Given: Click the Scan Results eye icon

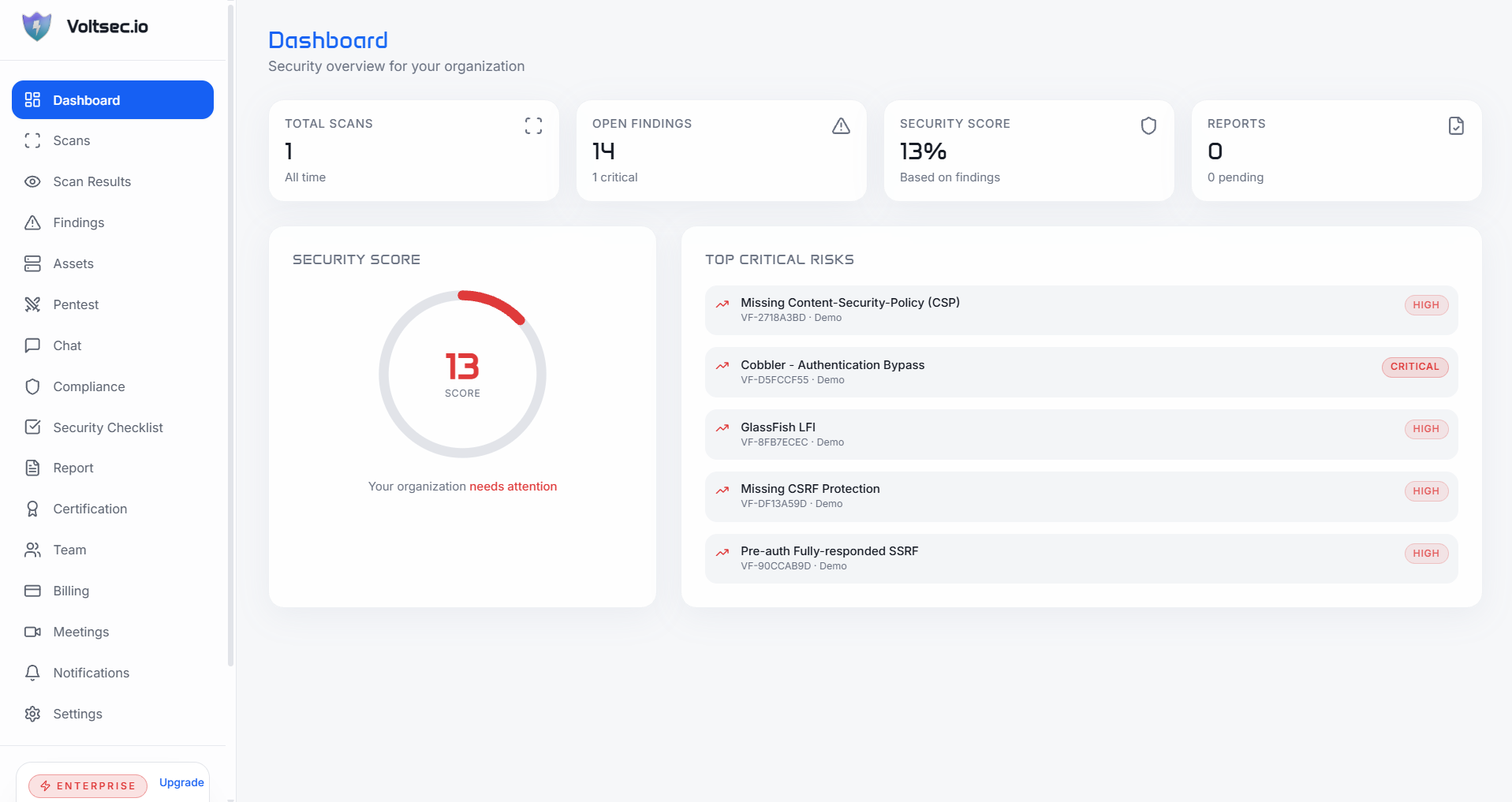Looking at the screenshot, I should point(32,181).
